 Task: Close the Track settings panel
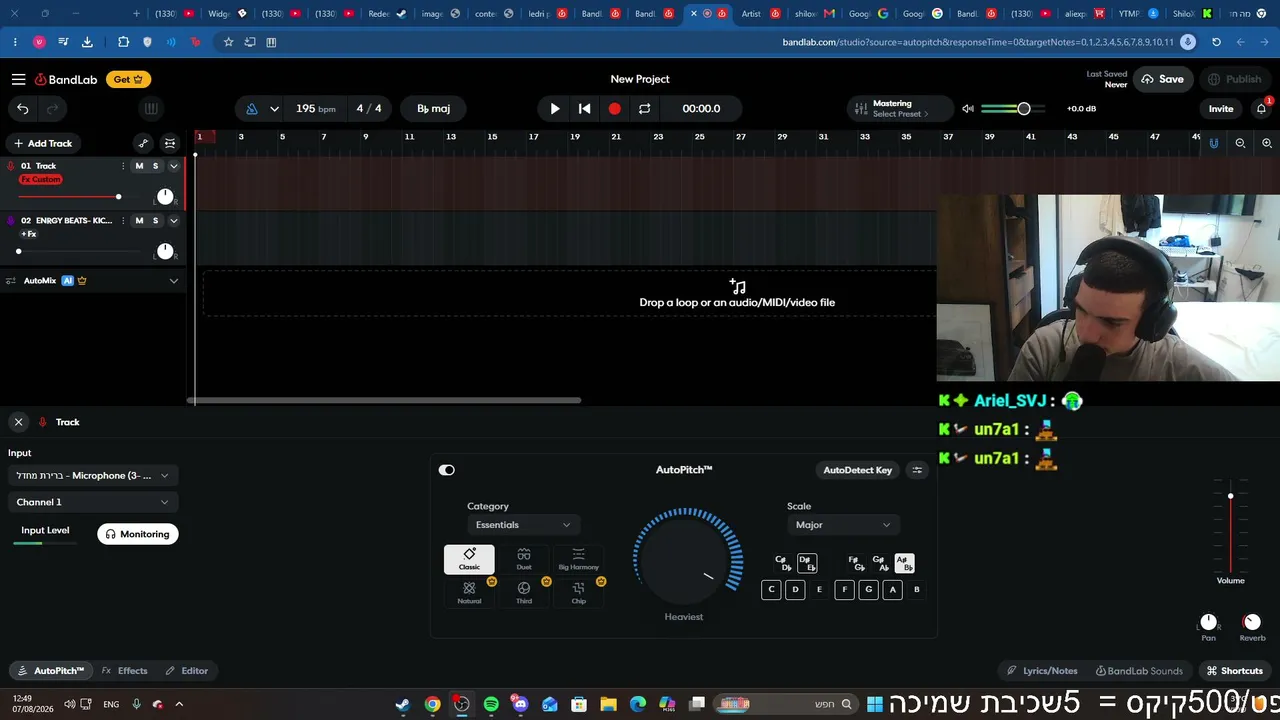tap(18, 422)
